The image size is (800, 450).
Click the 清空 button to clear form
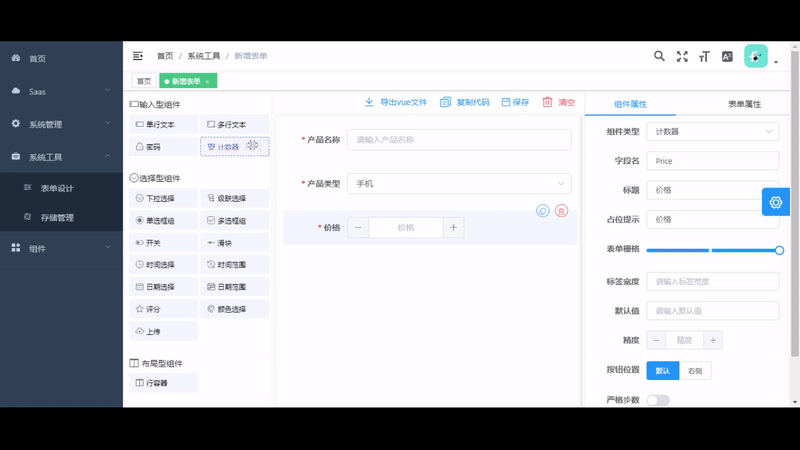point(559,102)
